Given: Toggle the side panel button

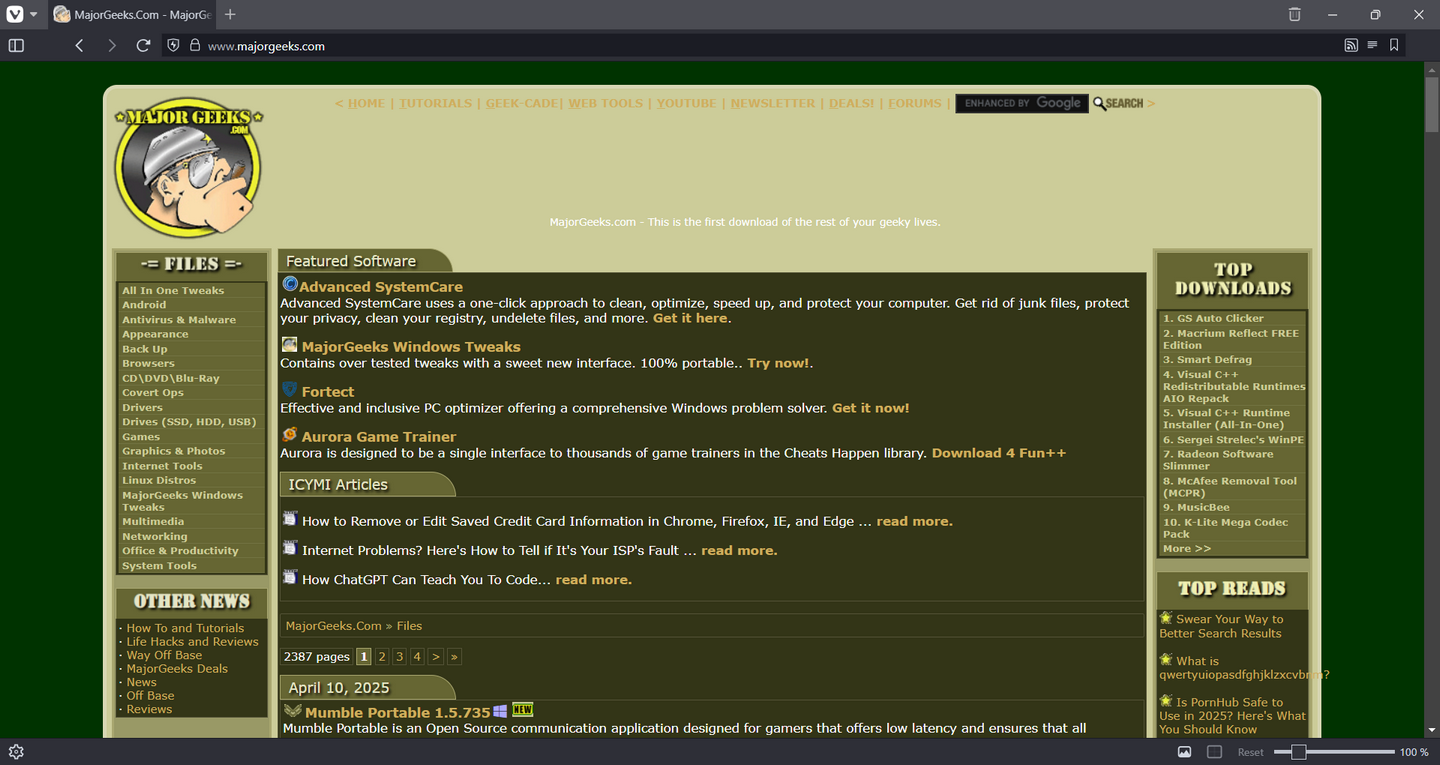Looking at the screenshot, I should pos(16,45).
